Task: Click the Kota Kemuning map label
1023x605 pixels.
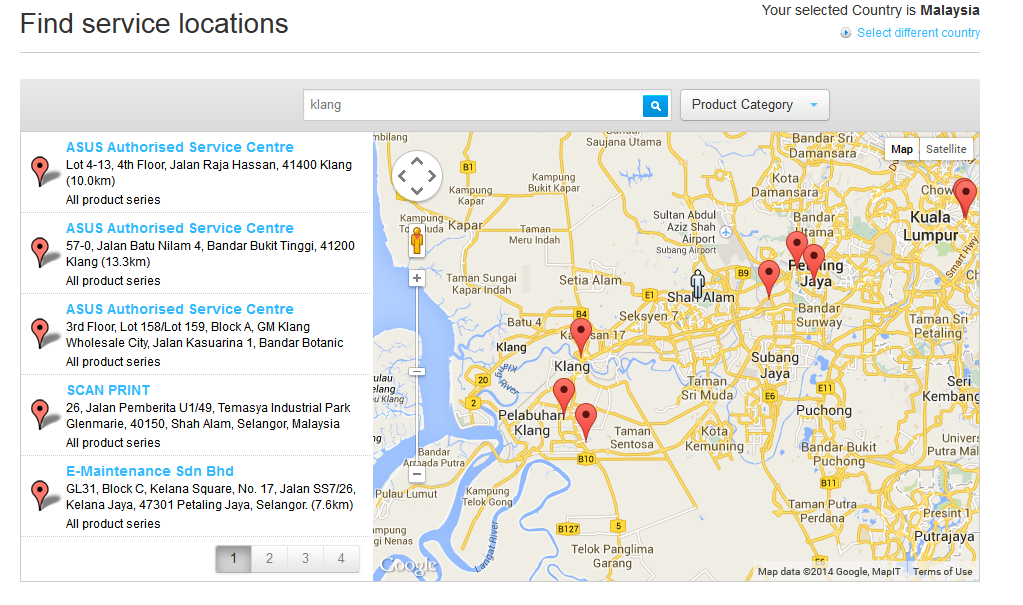Action: coord(714,439)
